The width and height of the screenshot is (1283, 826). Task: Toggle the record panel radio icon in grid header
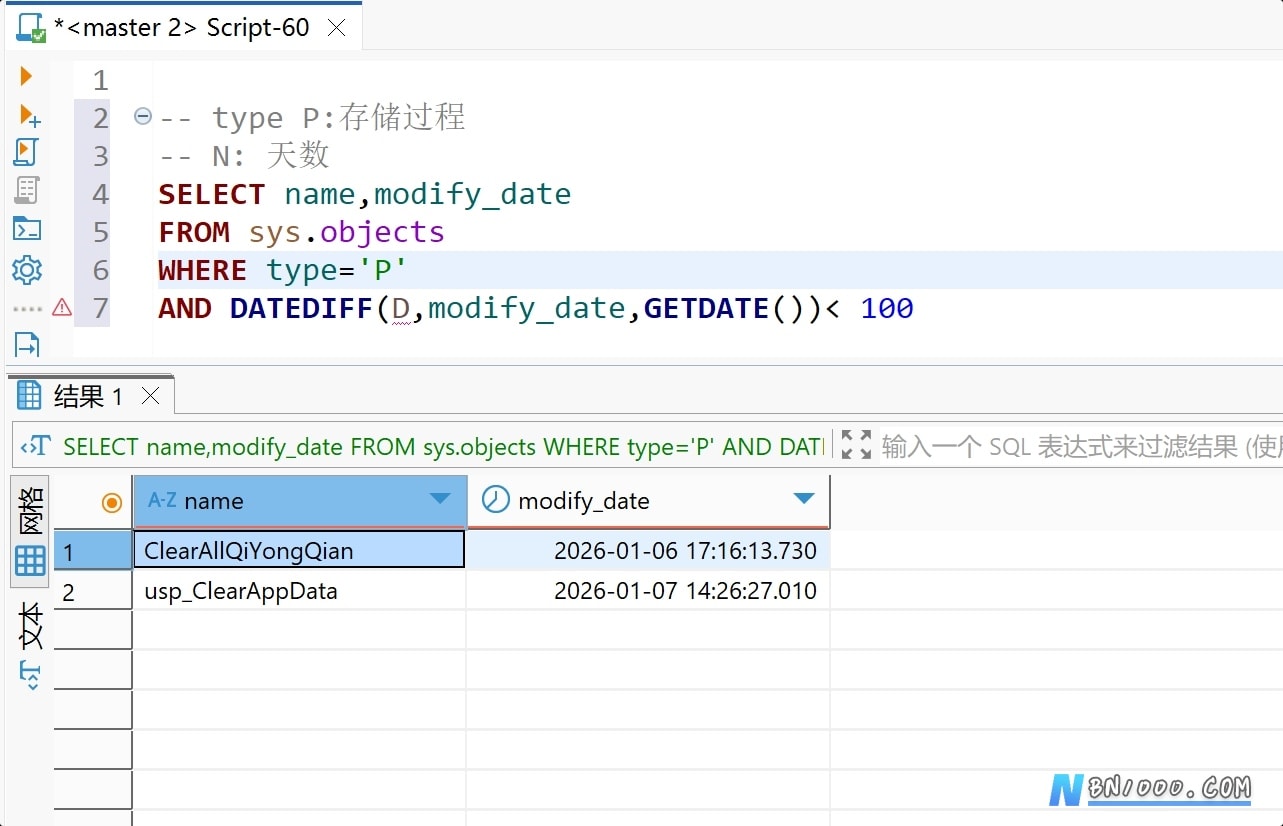[112, 502]
